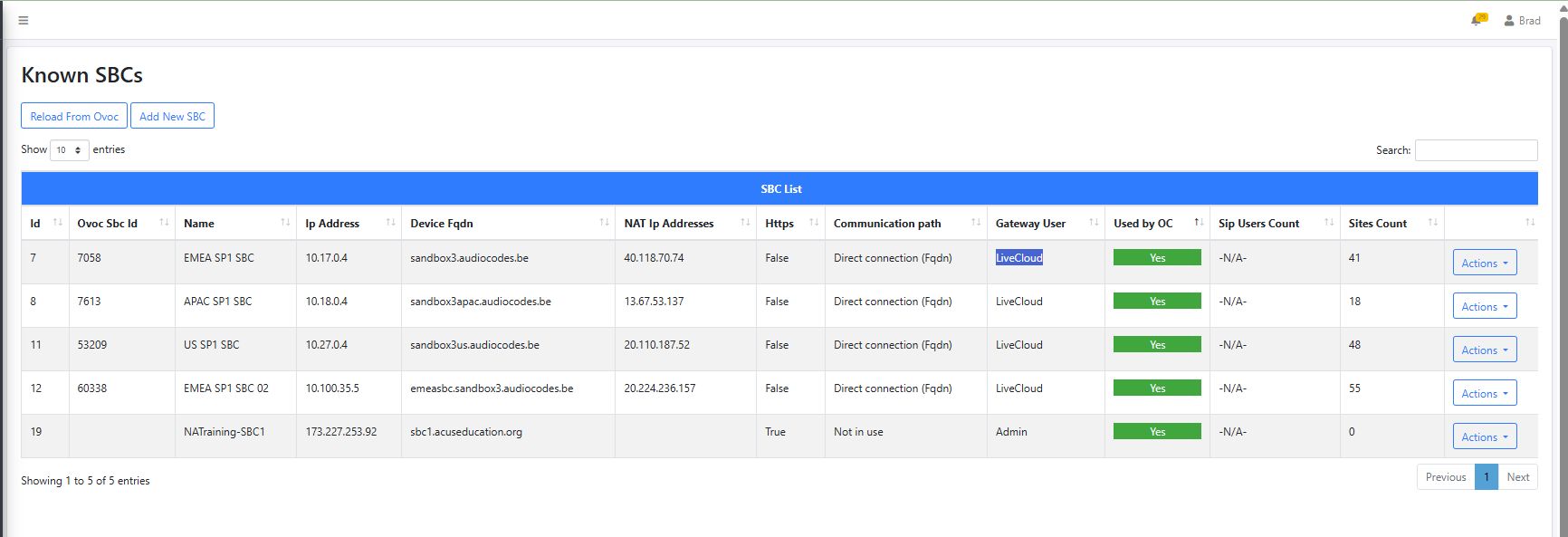The height and width of the screenshot is (537, 1568).
Task: Sort table by Id column arrows
Action: 58,223
